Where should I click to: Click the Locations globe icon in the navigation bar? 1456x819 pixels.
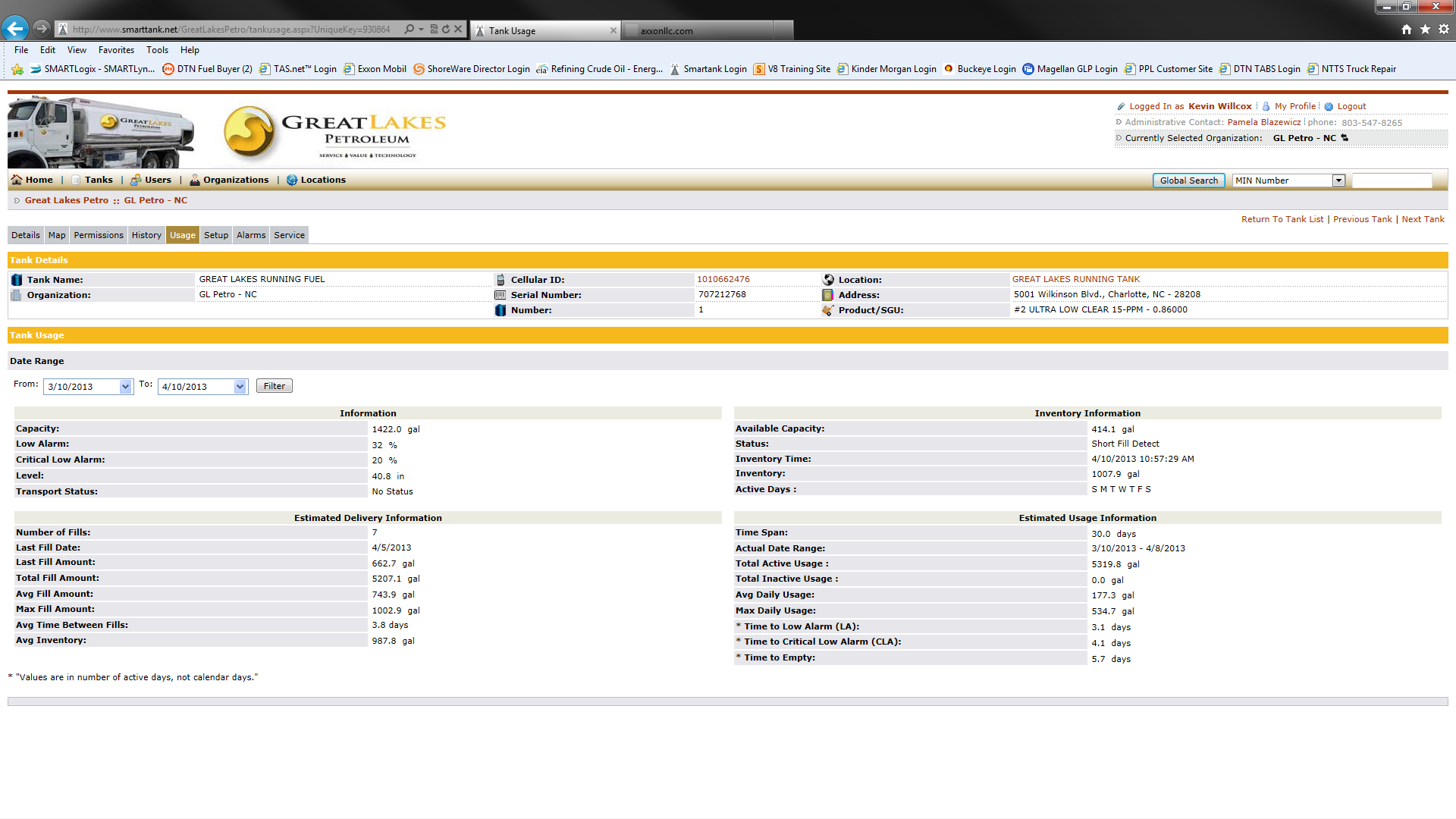click(x=292, y=180)
